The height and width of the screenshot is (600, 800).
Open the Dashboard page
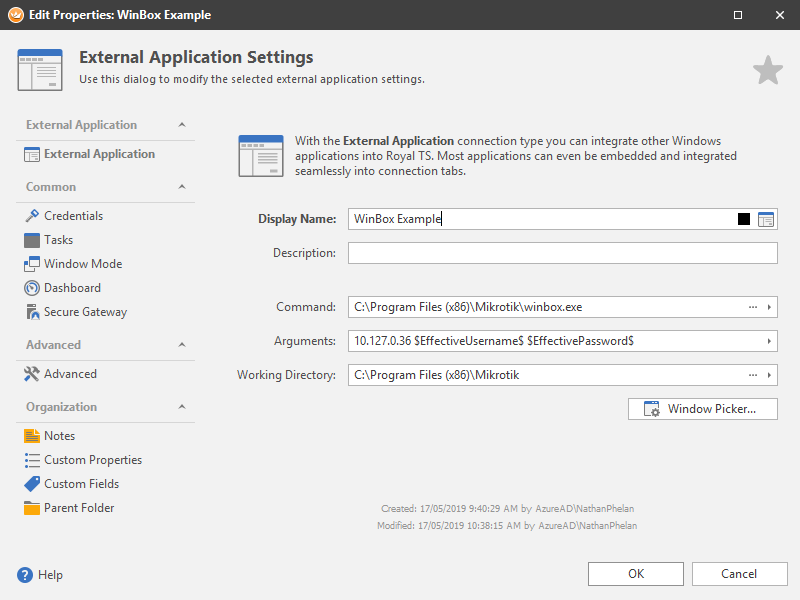(x=72, y=288)
